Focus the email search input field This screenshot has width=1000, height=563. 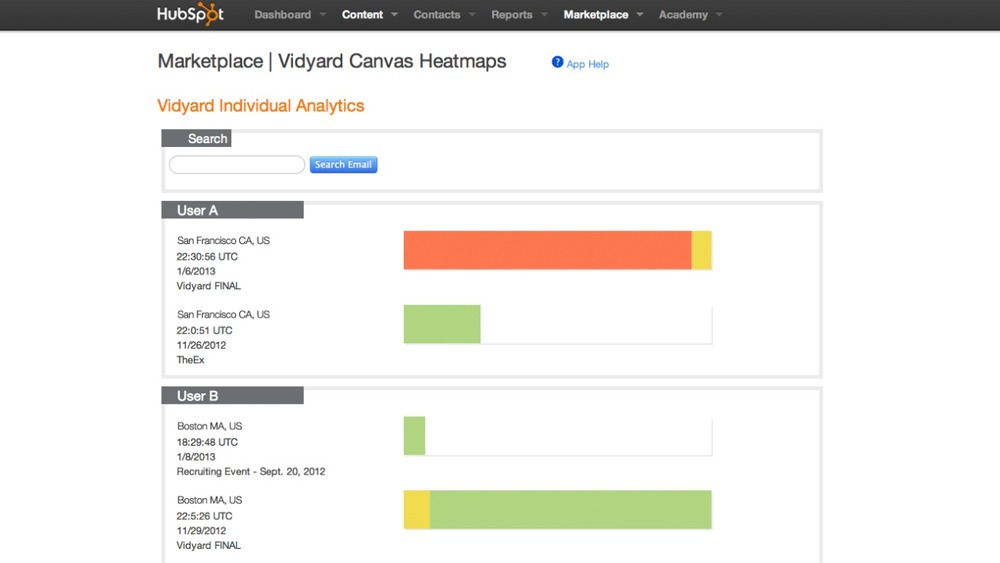[x=237, y=165]
